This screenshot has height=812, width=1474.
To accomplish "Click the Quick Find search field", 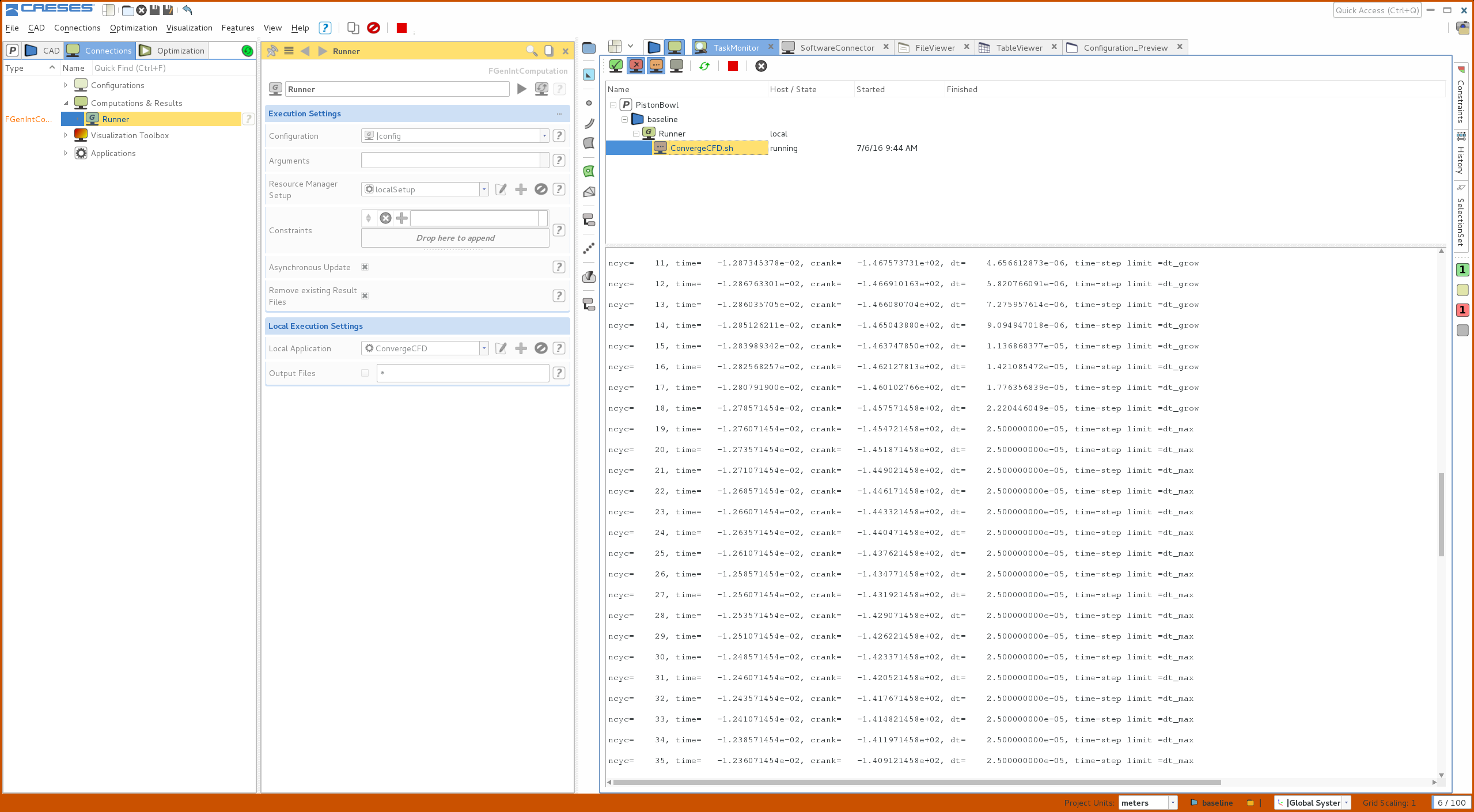I will 173,68.
